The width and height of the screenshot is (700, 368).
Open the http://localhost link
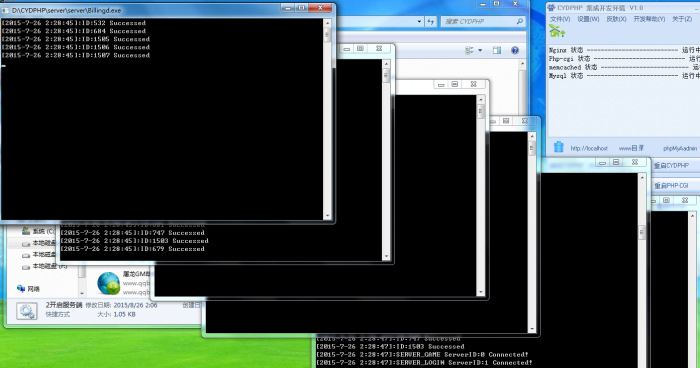tap(589, 148)
